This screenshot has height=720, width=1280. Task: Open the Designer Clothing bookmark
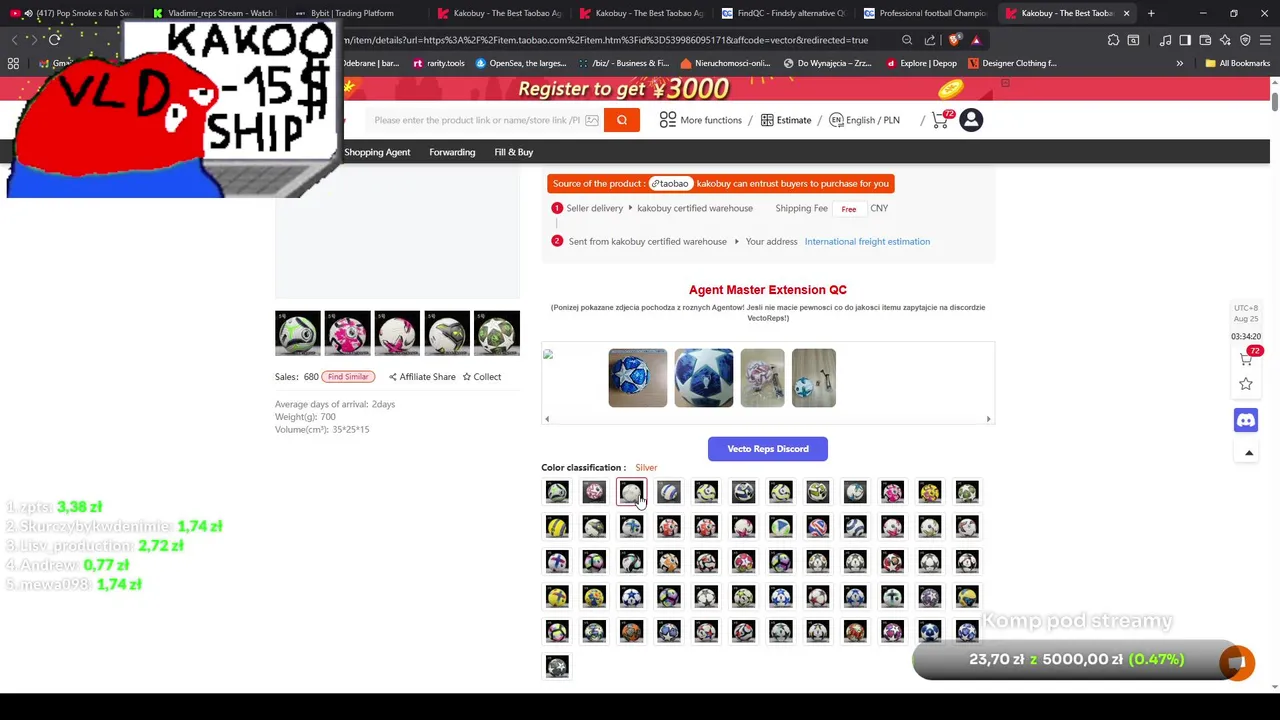click(x=1012, y=63)
